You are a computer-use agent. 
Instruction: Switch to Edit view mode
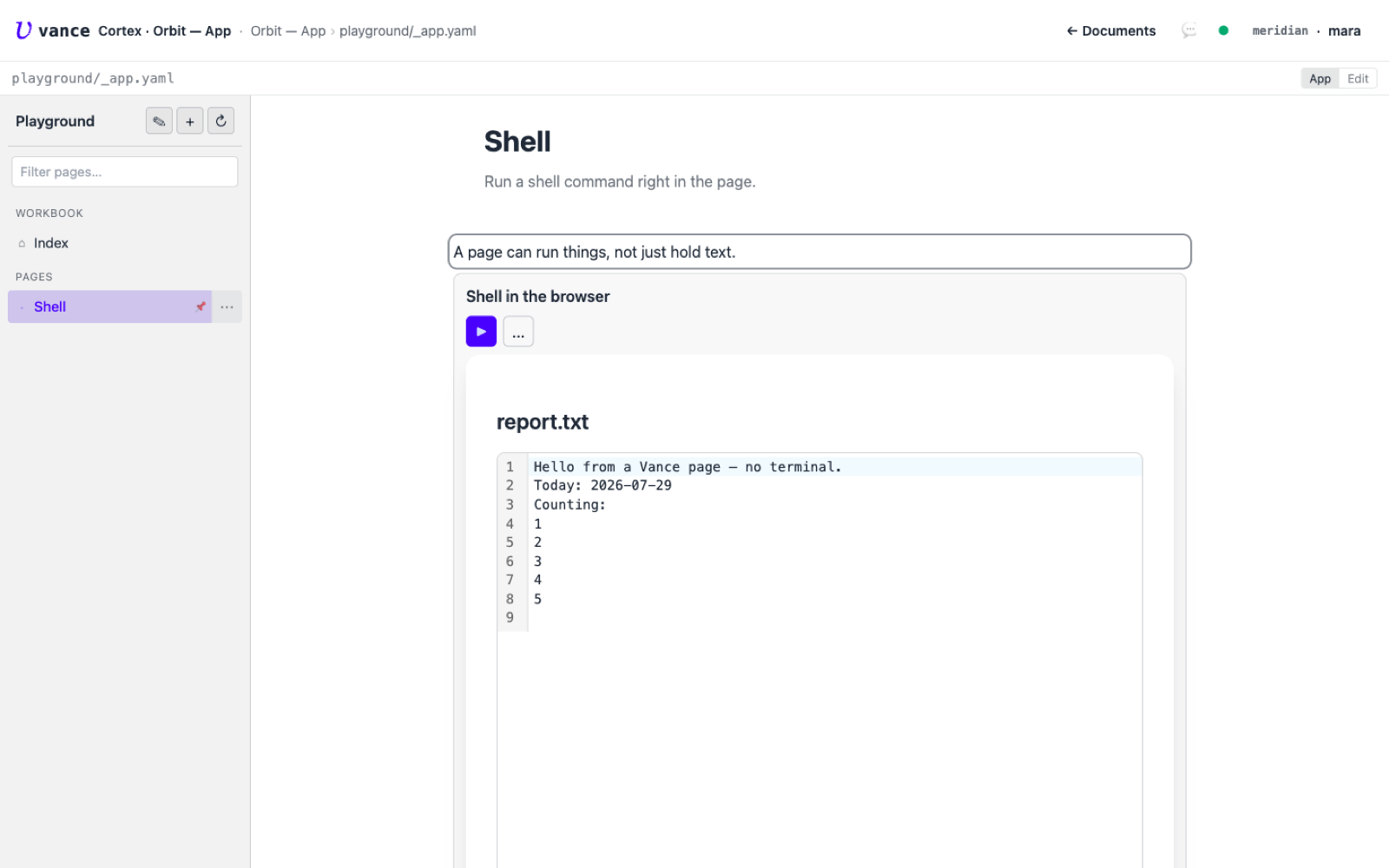coord(1358,78)
